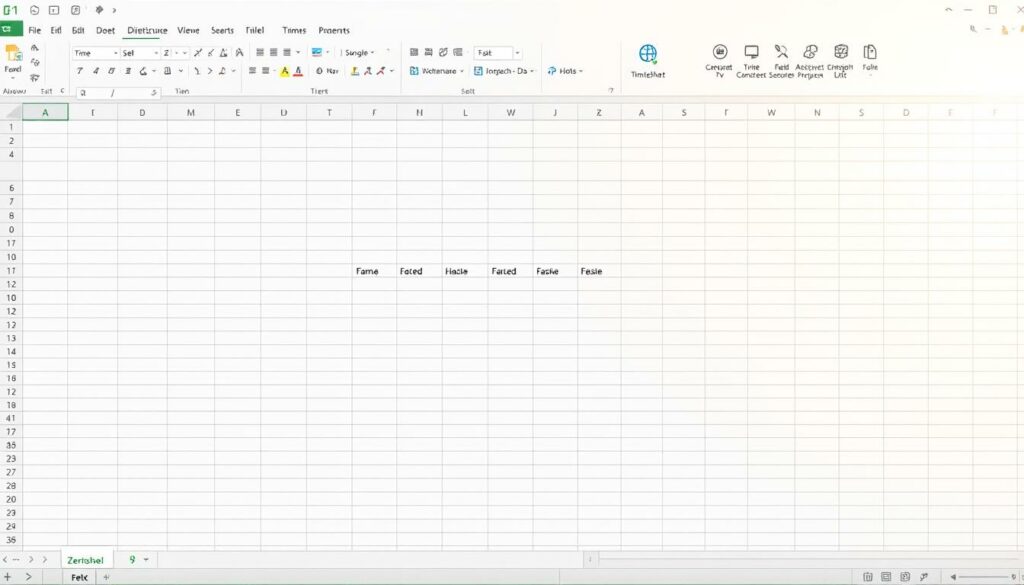The height and width of the screenshot is (585, 1024).
Task: Click the blue image icon beside Single
Action: (x=317, y=52)
